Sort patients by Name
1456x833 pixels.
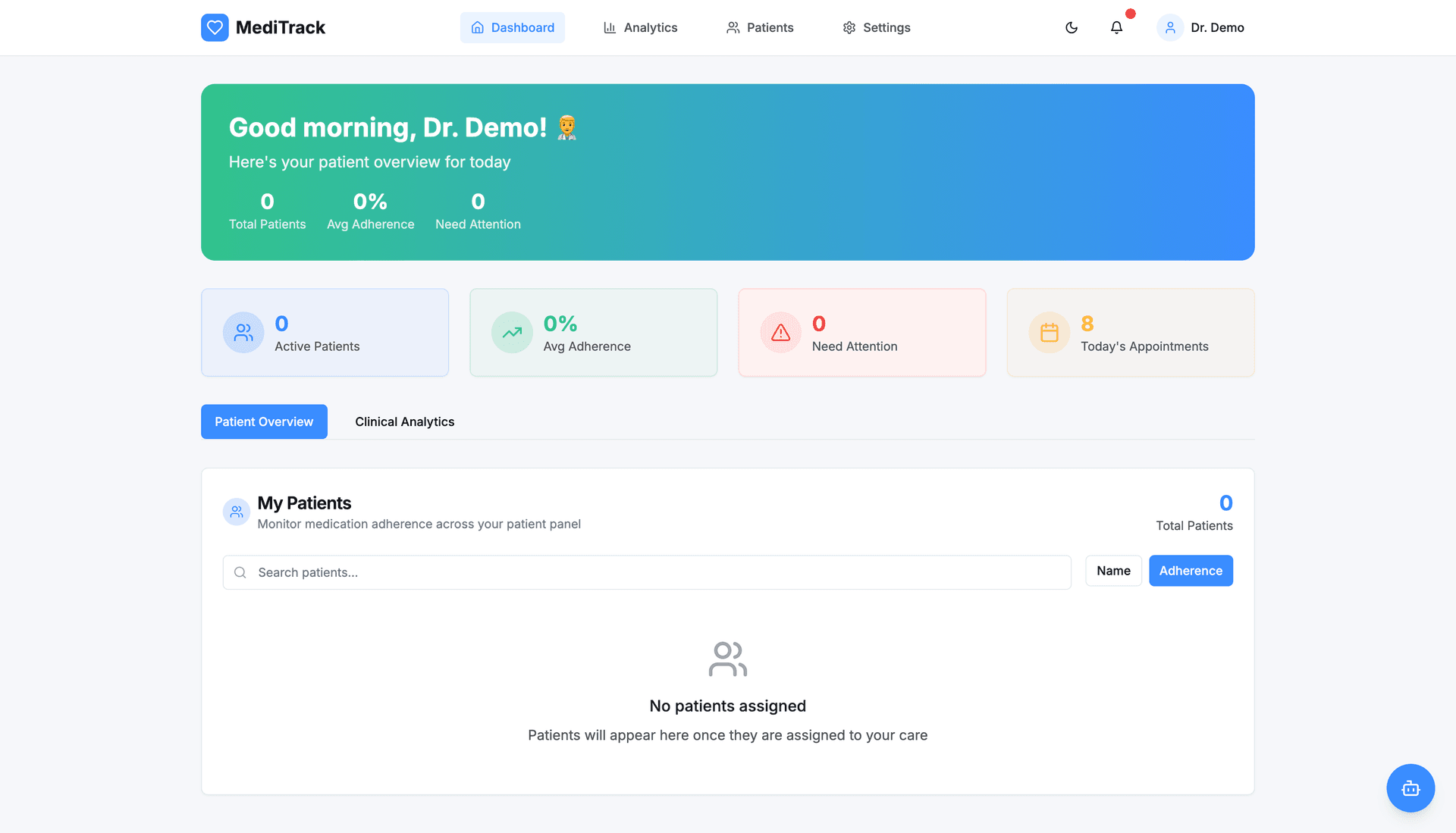coord(1113,571)
